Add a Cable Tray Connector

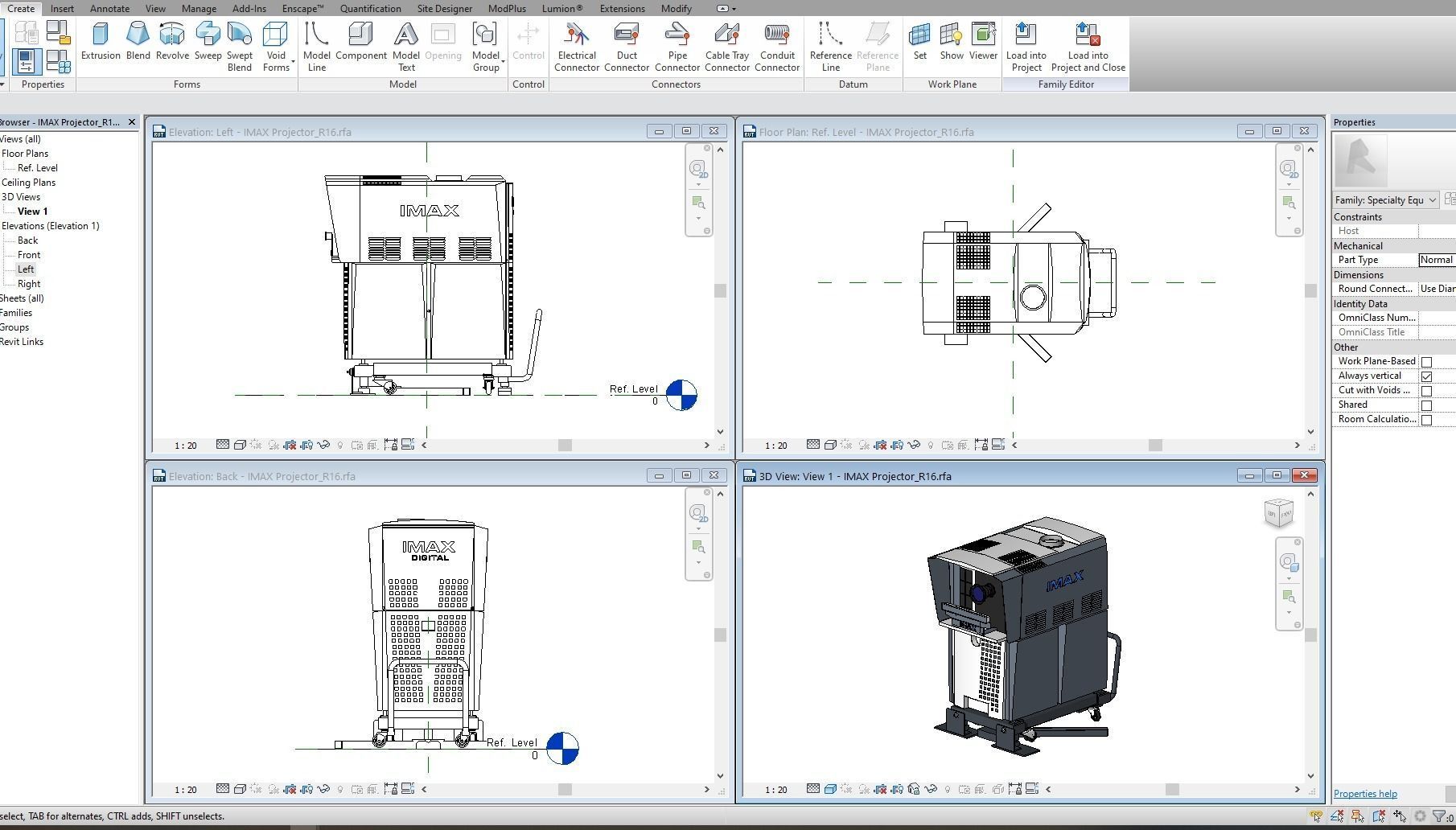(x=727, y=47)
